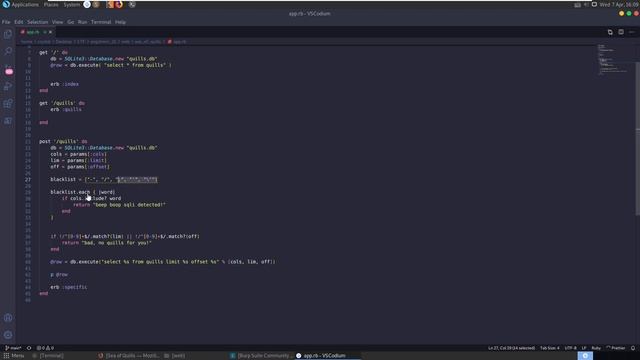Open the Selection menu
The height and width of the screenshot is (360, 640).
point(38,22)
